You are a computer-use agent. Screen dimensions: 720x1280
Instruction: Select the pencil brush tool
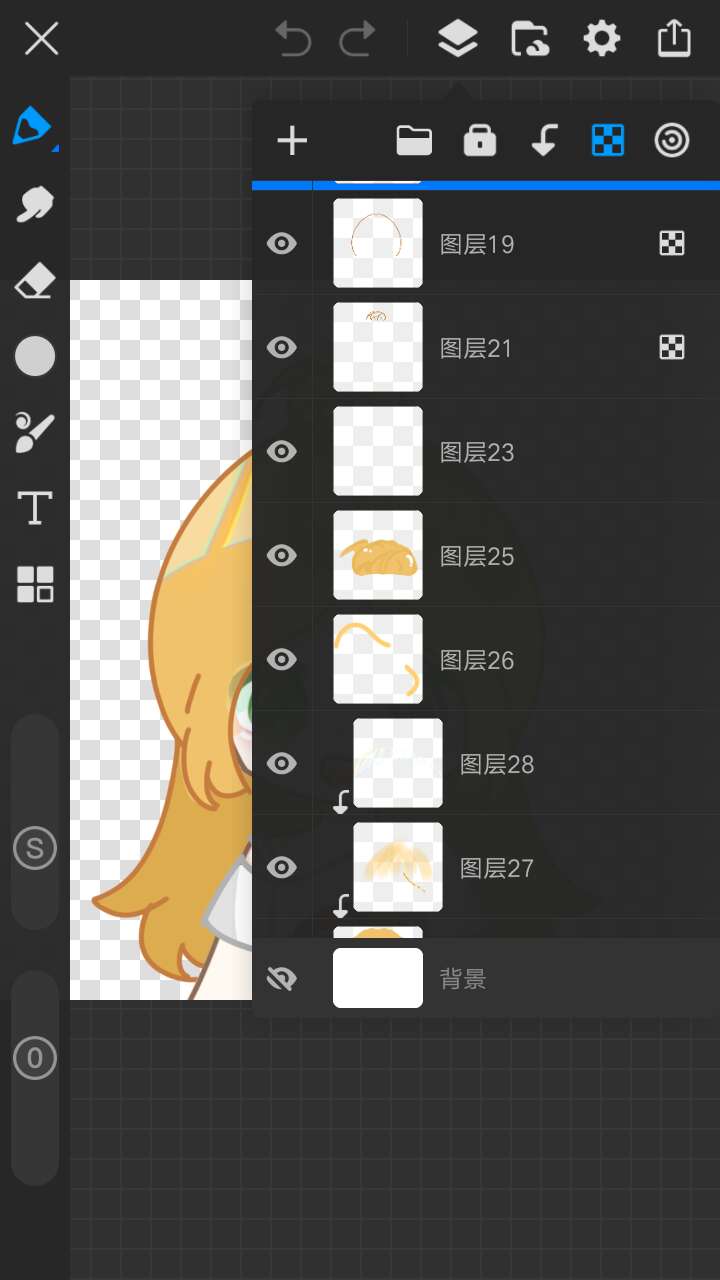tap(33, 126)
